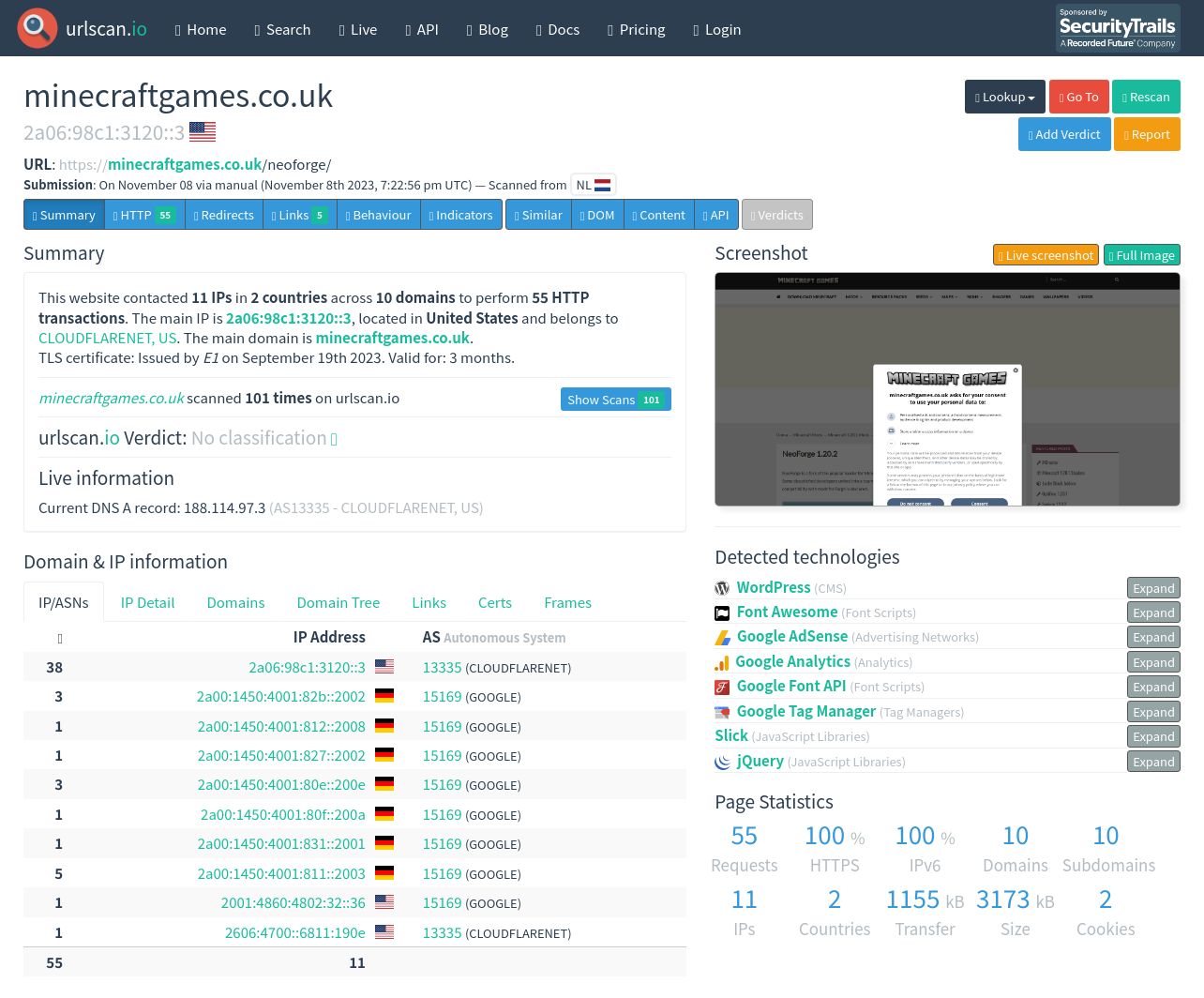Expand Slick library details
This screenshot has height=998, width=1204.
pos(1153,736)
